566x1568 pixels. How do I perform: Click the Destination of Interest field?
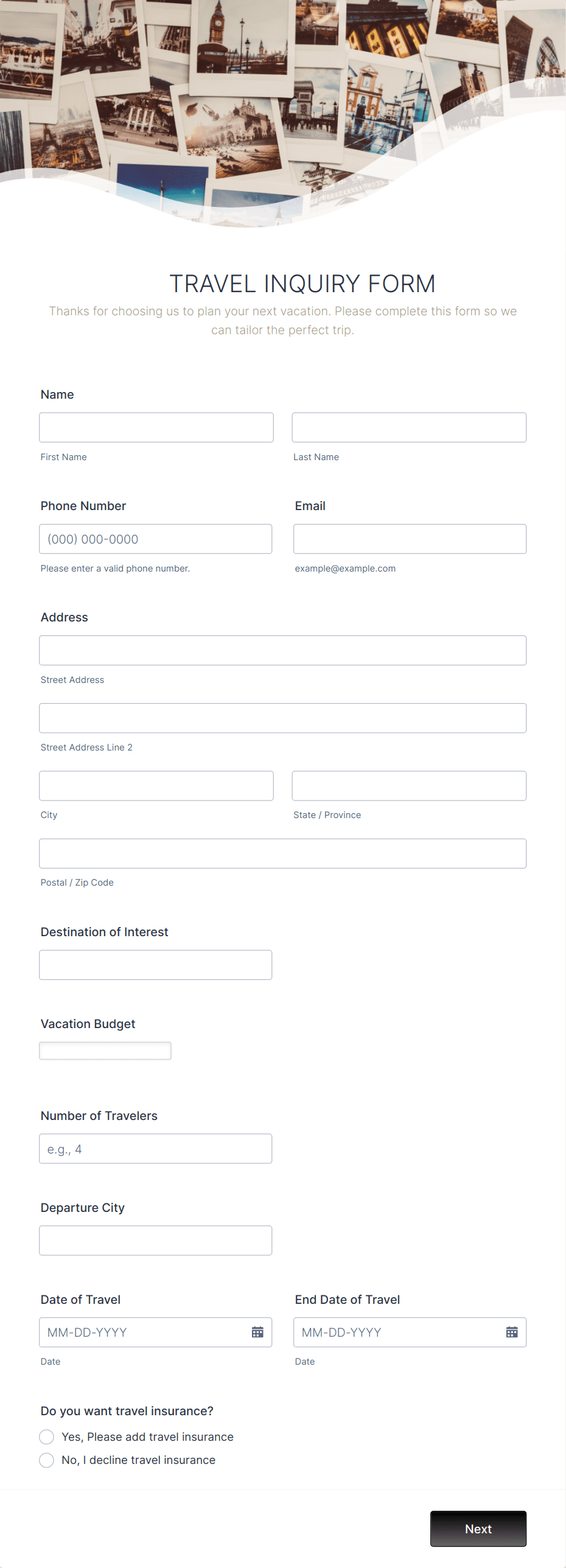(156, 965)
